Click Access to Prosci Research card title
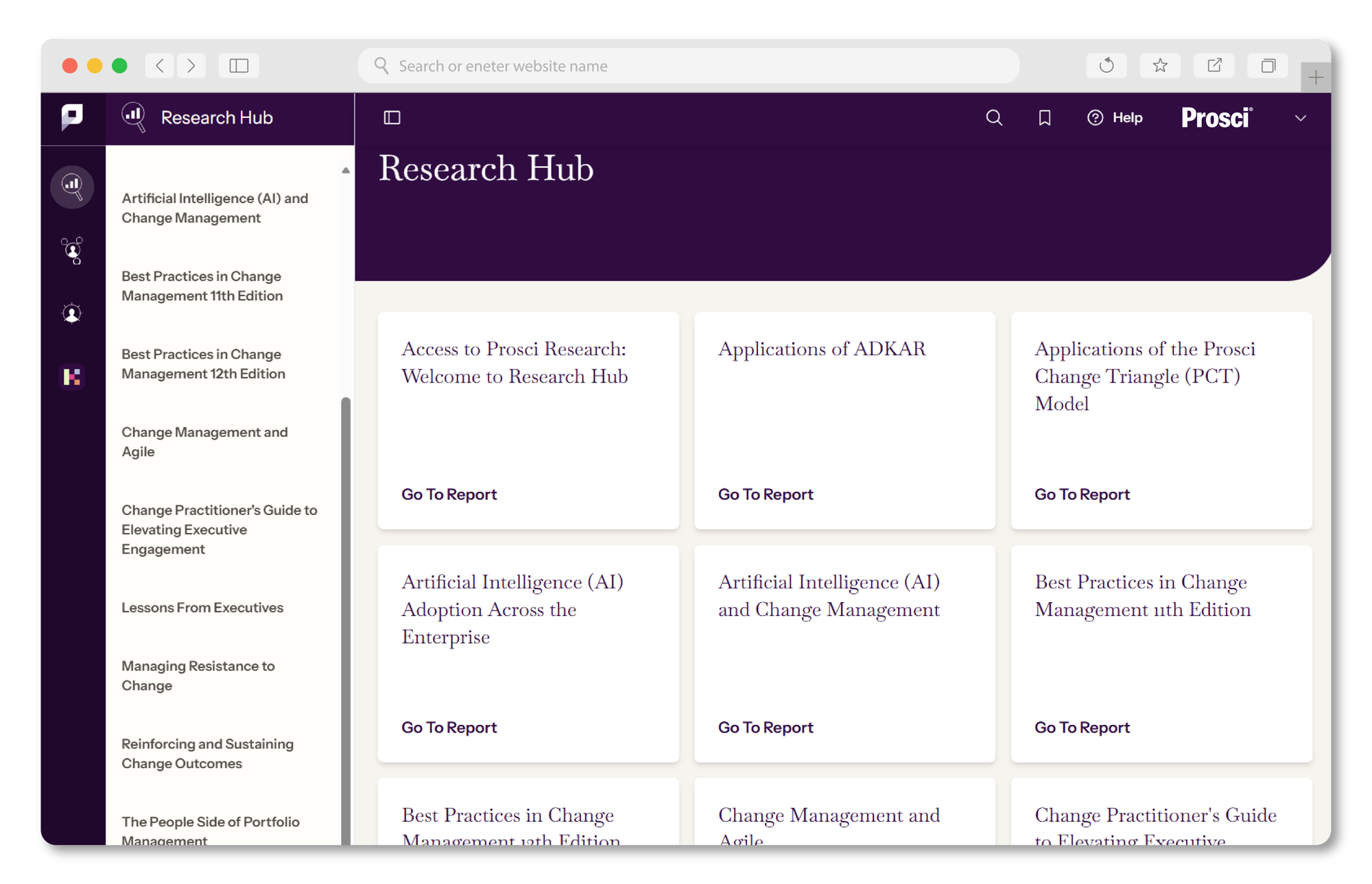 tap(514, 363)
